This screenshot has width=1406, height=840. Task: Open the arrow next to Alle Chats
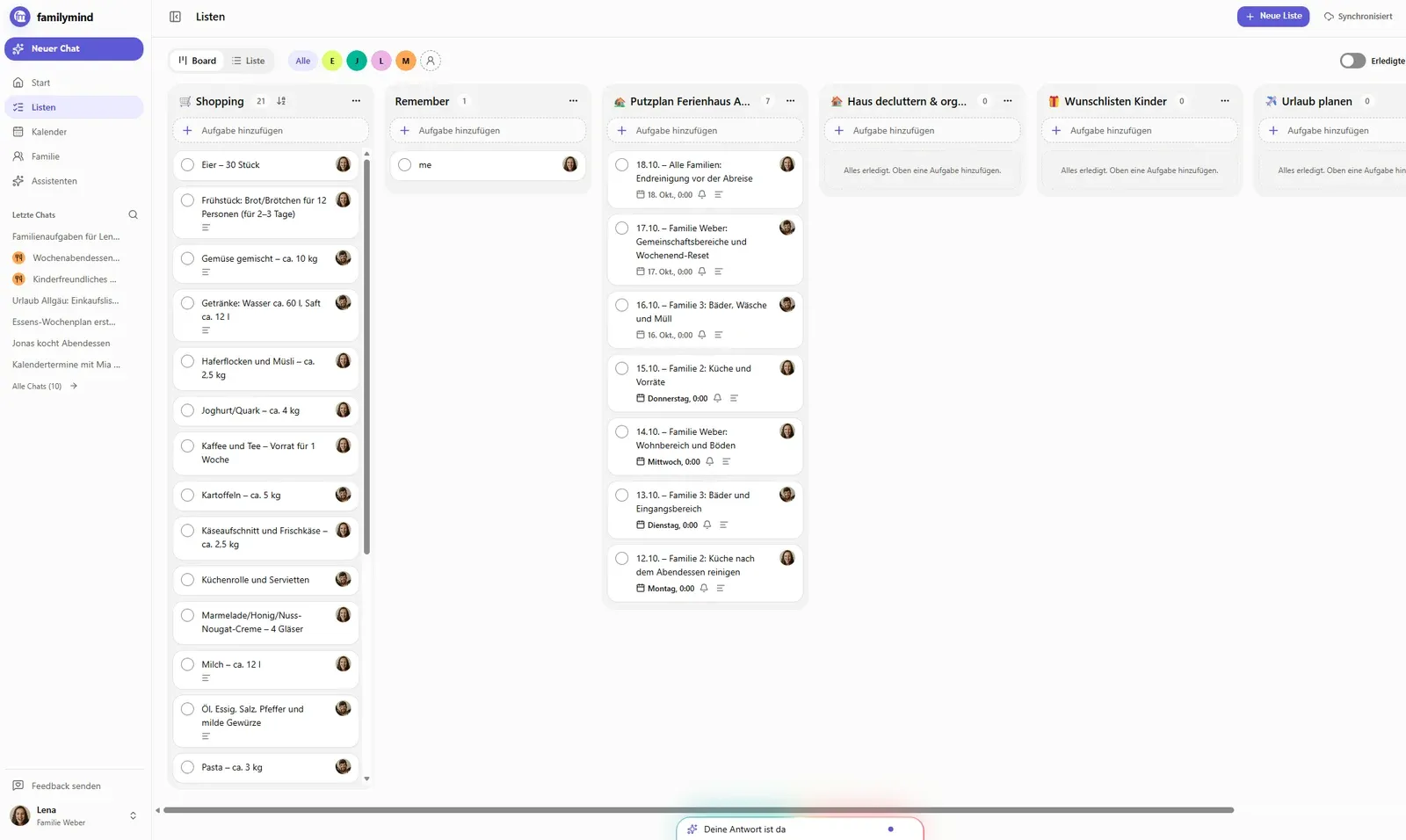[x=74, y=386]
